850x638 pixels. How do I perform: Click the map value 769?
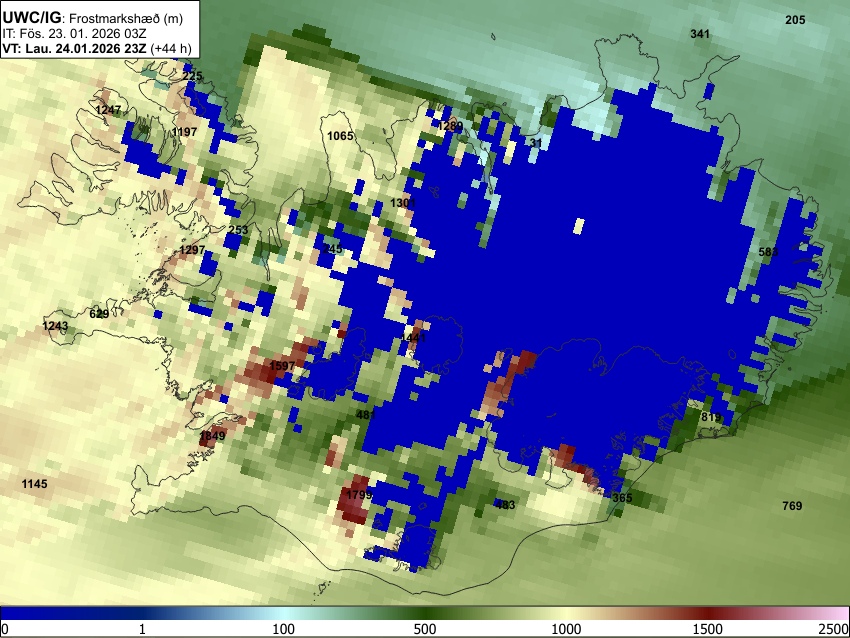click(x=792, y=506)
